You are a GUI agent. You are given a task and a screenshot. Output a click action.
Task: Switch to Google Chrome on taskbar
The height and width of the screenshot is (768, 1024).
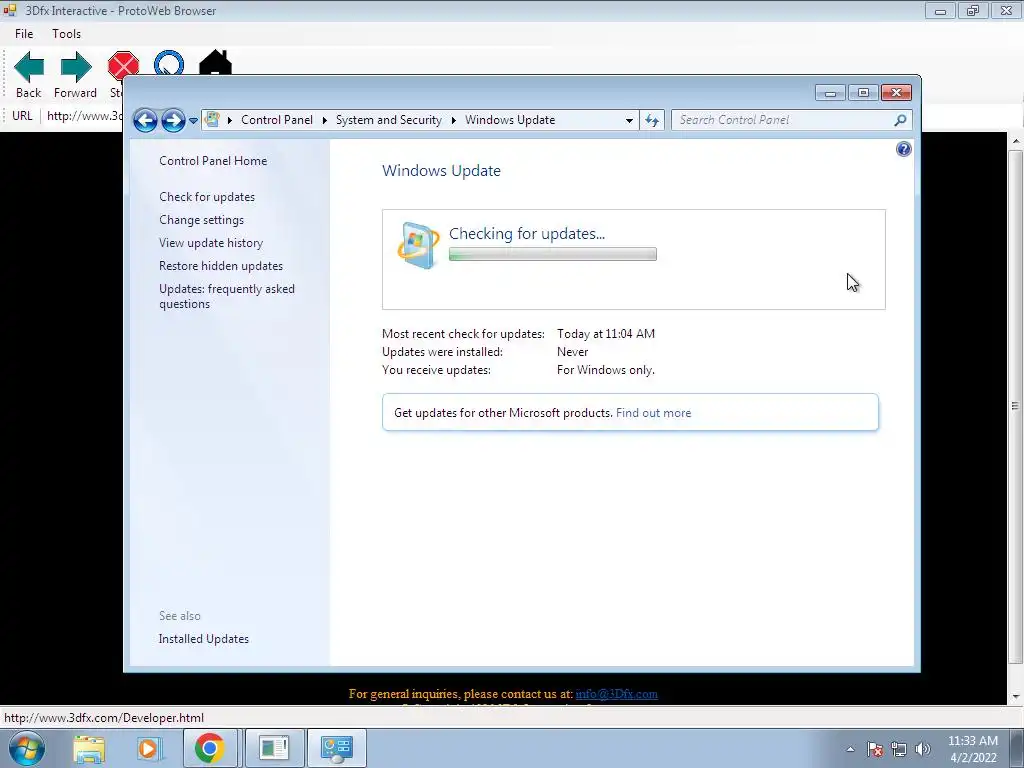pyautogui.click(x=209, y=748)
